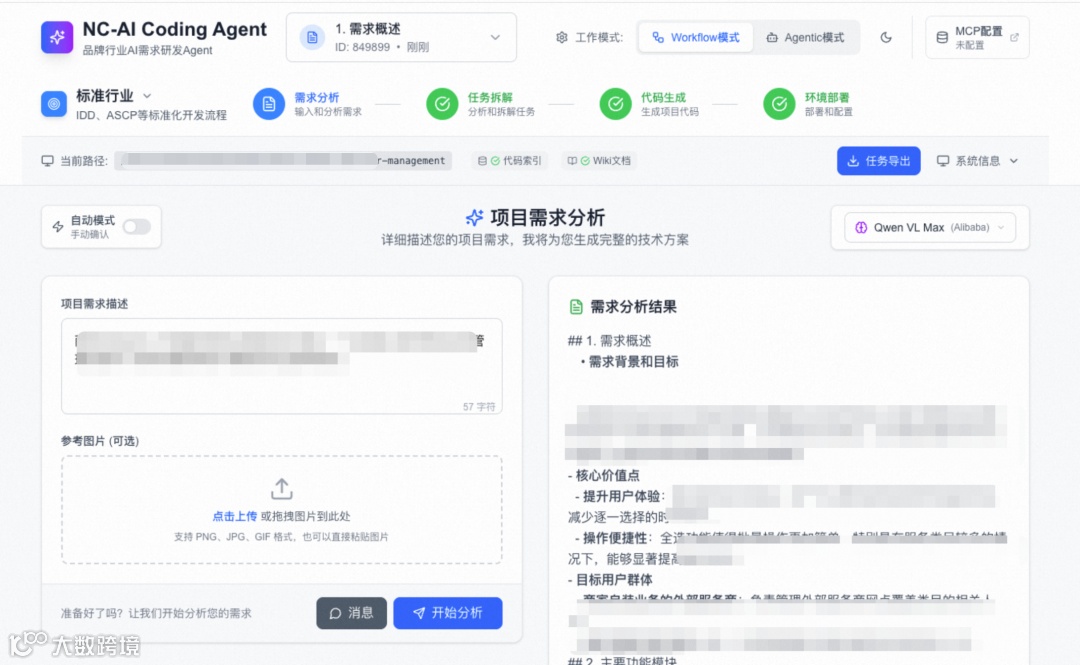This screenshot has height=665, width=1080.
Task: Click the 开始分析 button
Action: (x=448, y=613)
